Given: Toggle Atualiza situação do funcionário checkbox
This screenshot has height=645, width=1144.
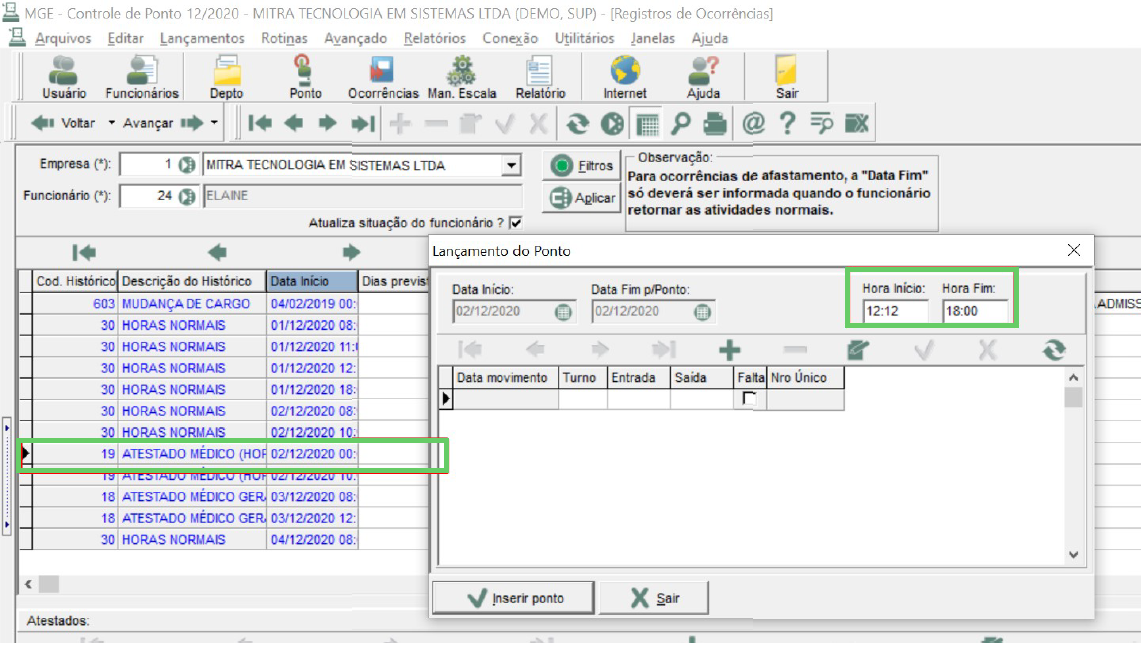Looking at the screenshot, I should pos(516,223).
